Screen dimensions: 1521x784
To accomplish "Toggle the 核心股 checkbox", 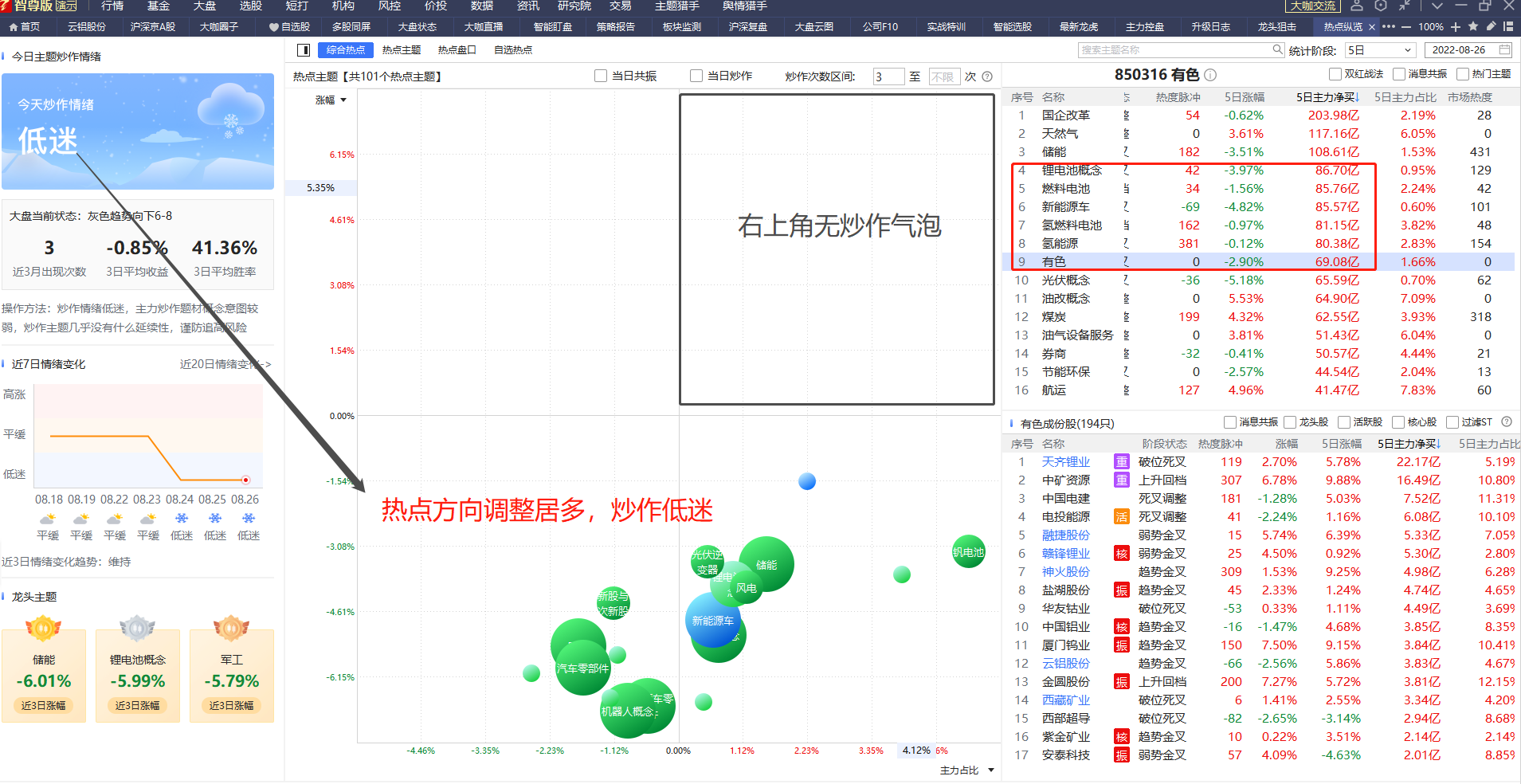I will [1398, 422].
